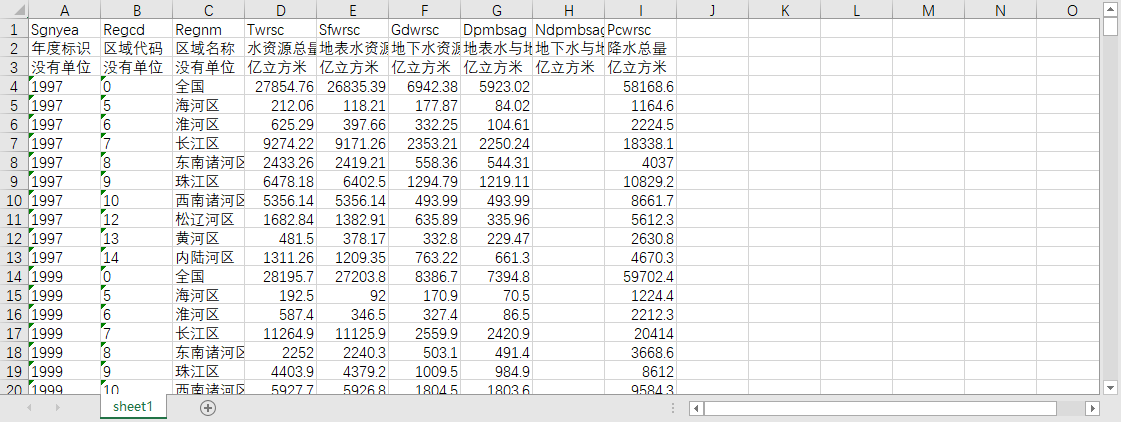Select cell with 长江区 in row 7
The height and width of the screenshot is (422, 1121).
(208, 143)
